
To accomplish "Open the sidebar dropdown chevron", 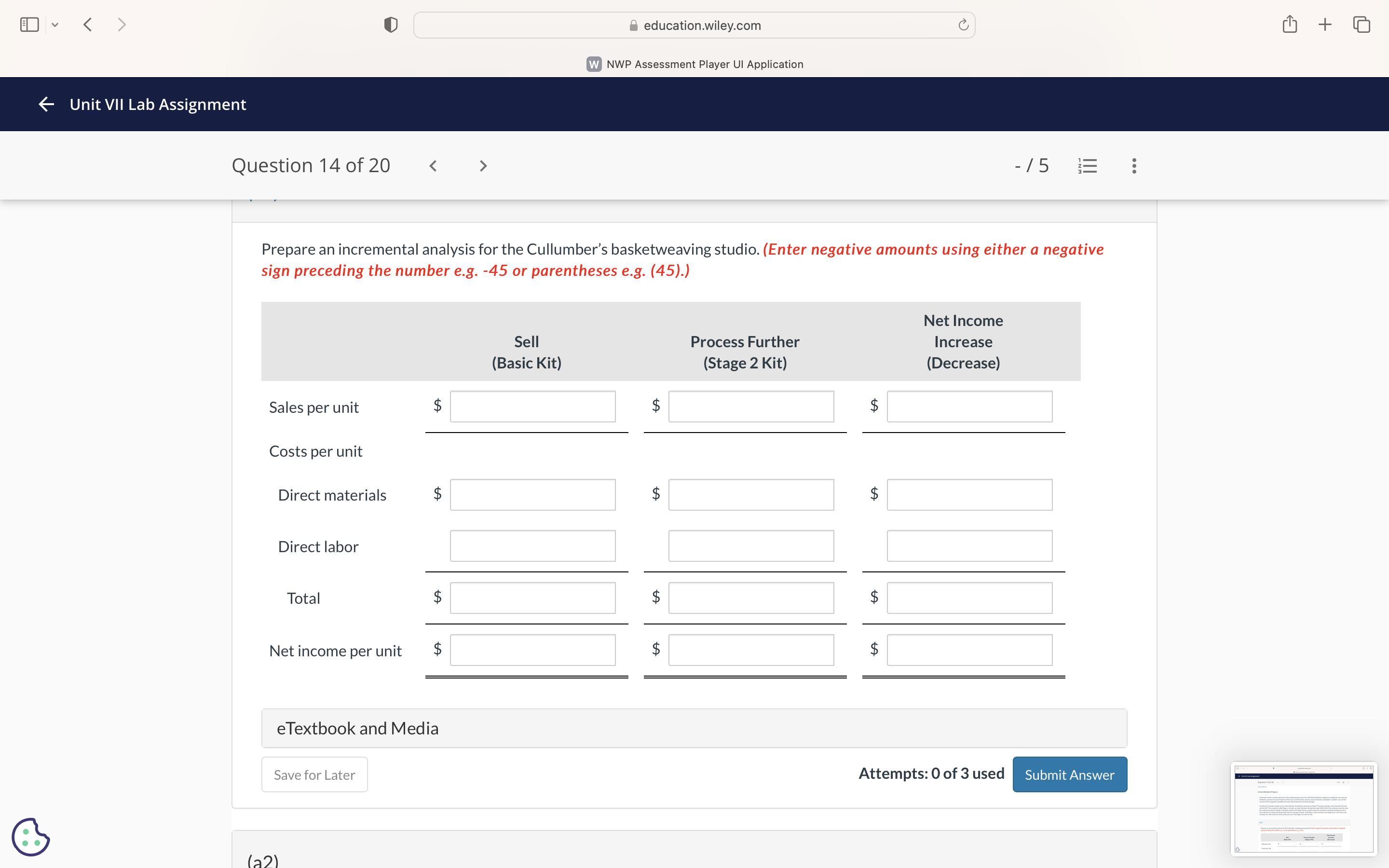I will [55, 24].
